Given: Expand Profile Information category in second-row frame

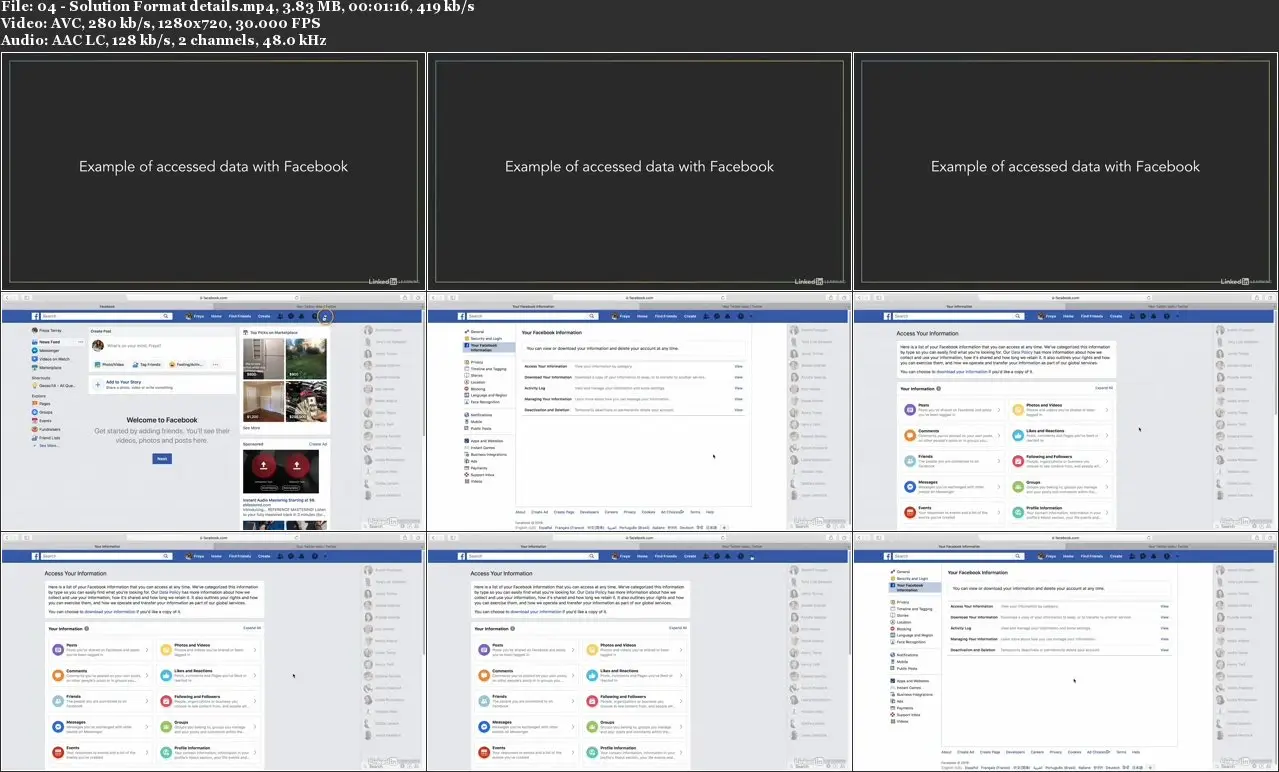Looking at the screenshot, I should pos(1061,512).
